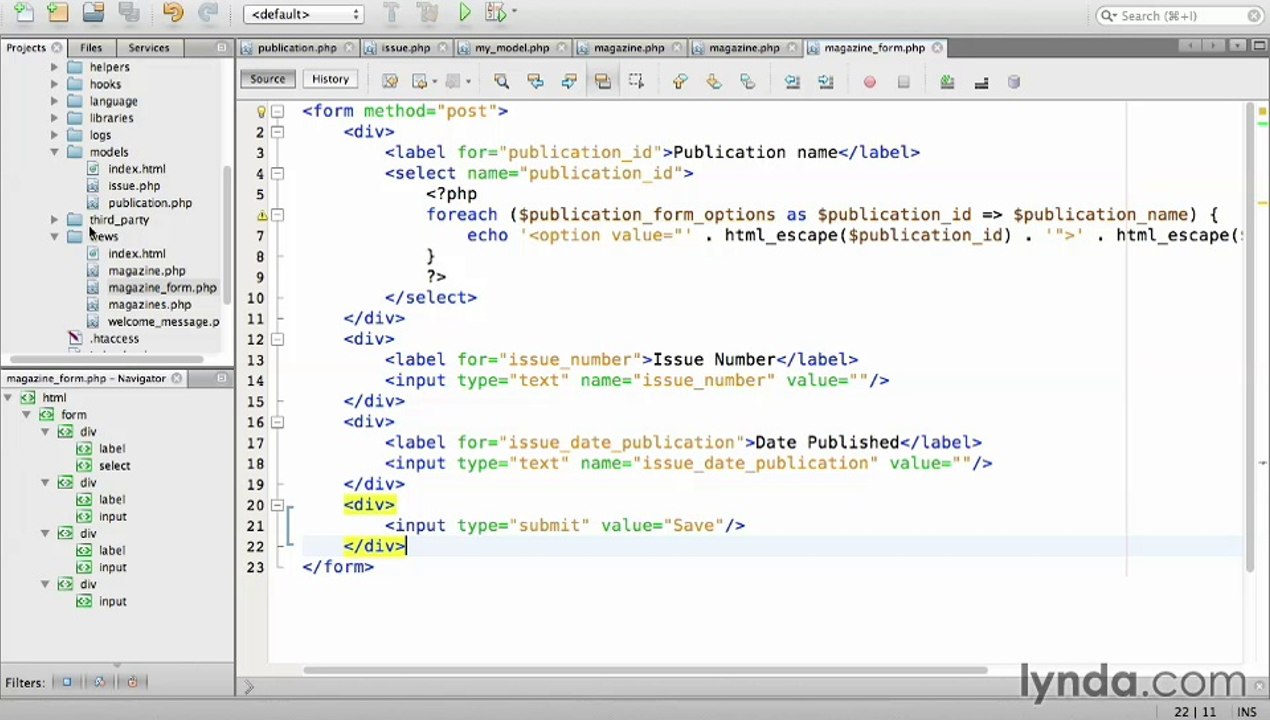Click Previous Bookmark icon
1270x720 pixels.
point(680,81)
